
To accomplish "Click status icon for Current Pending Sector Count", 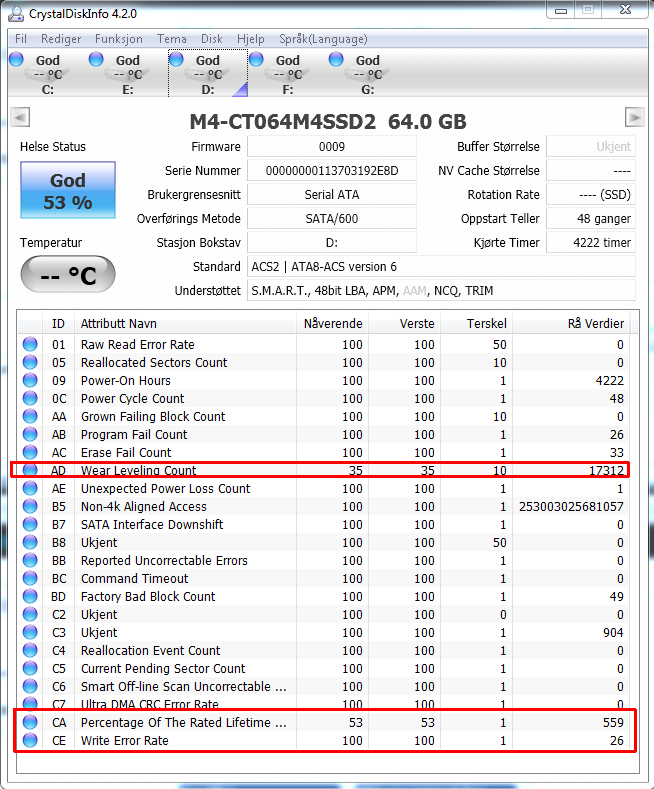I will pos(30,669).
